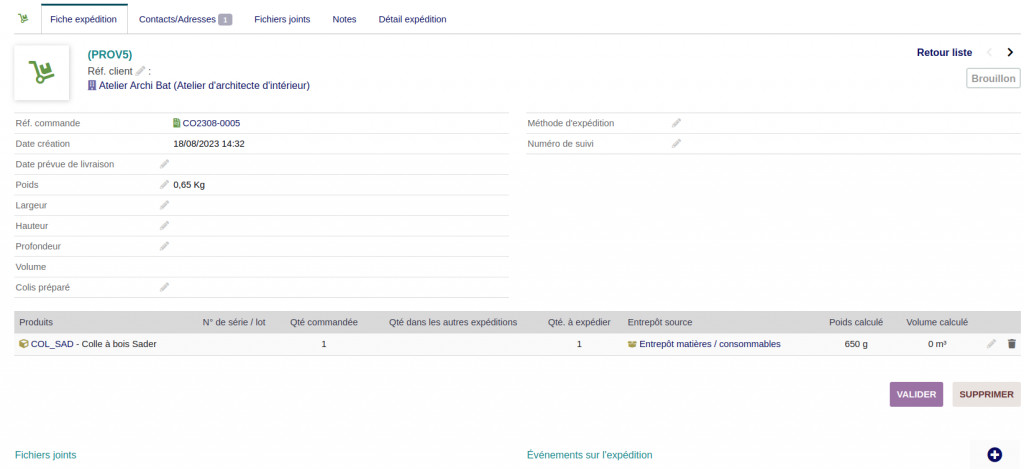Edit the Méthode d'expédition pencil icon
1024x469 pixels.
point(677,123)
